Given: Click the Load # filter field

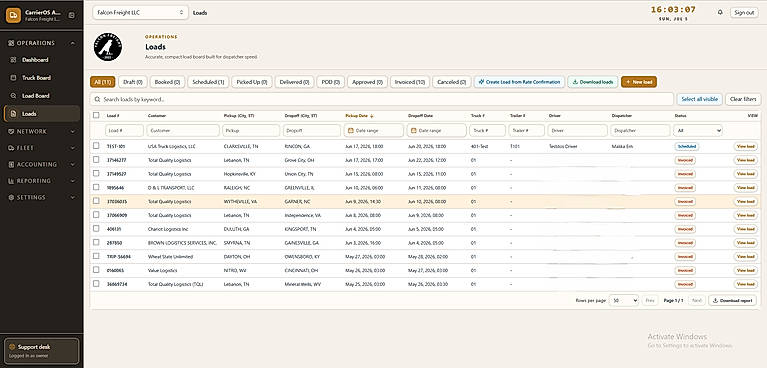Looking at the screenshot, I should pyautogui.click(x=124, y=131).
